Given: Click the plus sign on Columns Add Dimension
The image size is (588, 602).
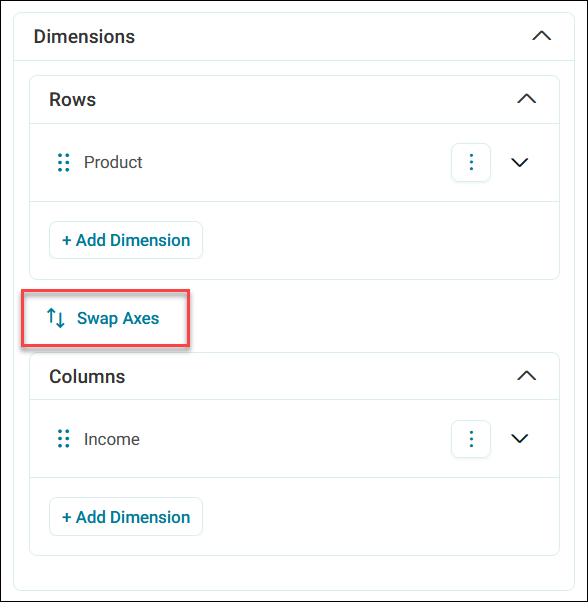Looking at the screenshot, I should tap(67, 518).
